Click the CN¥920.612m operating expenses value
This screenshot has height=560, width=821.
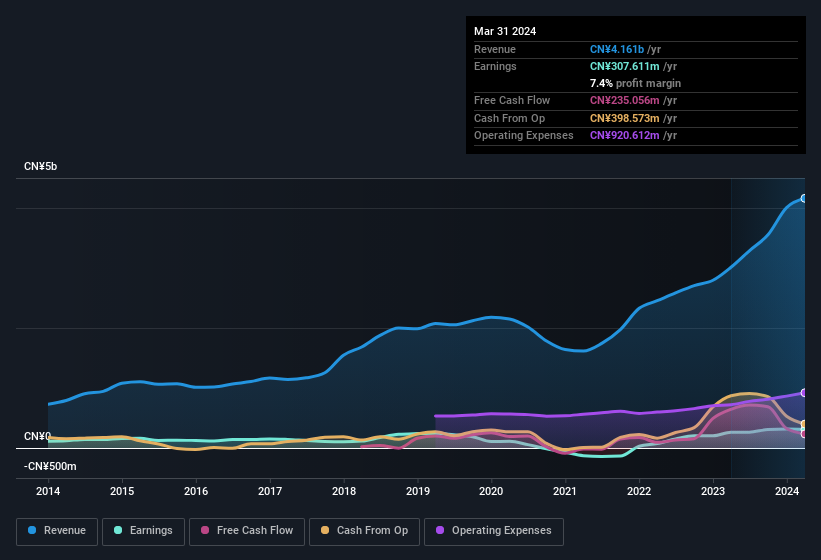click(625, 136)
